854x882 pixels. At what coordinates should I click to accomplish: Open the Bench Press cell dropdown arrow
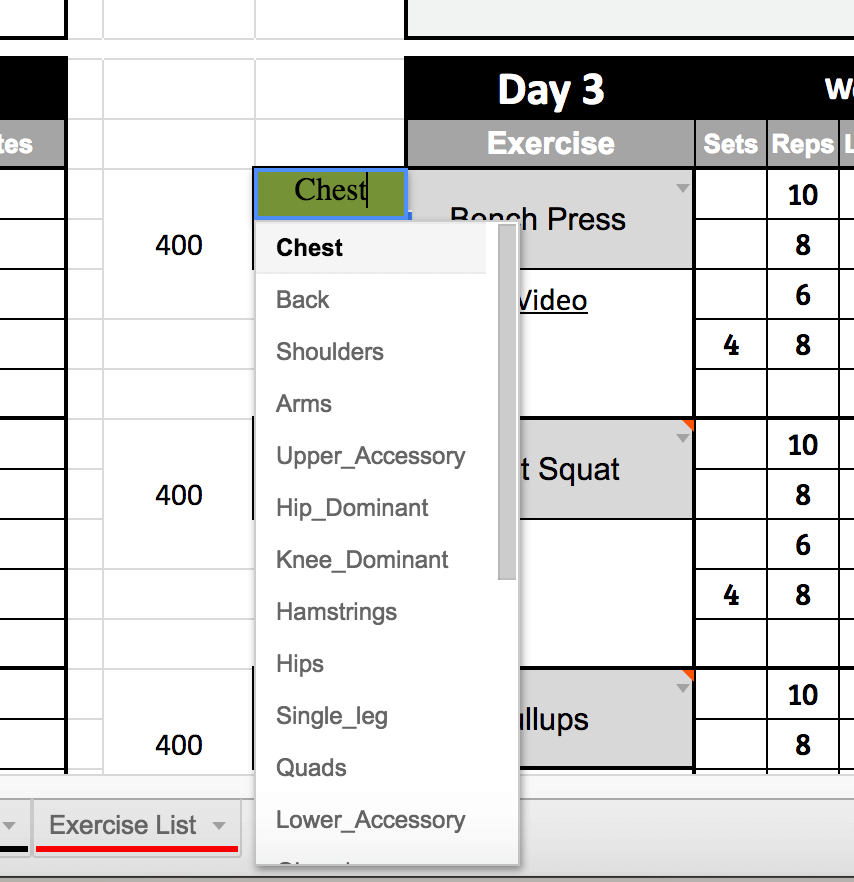pos(683,188)
